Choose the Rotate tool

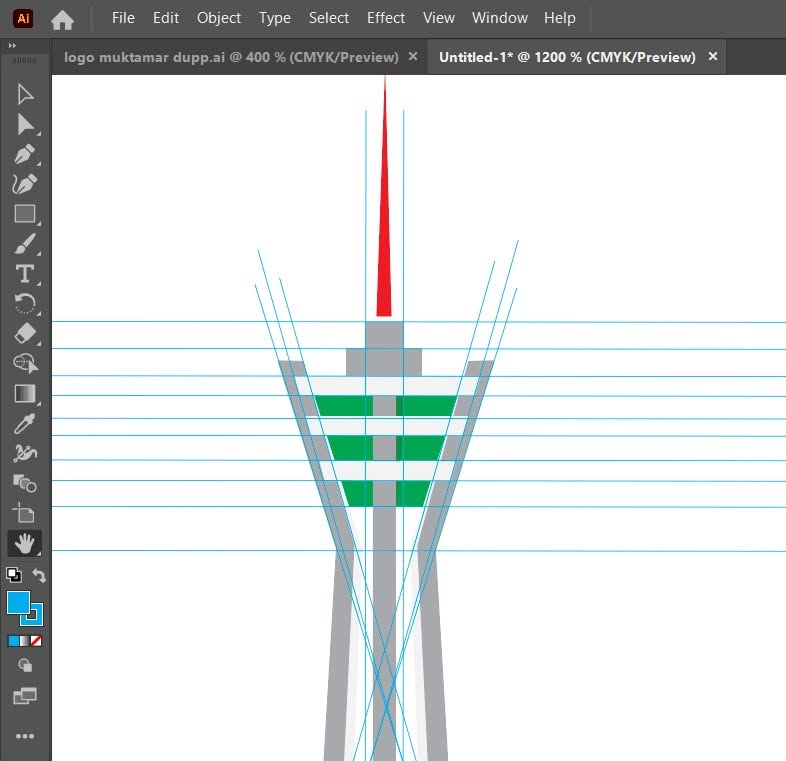coord(25,303)
